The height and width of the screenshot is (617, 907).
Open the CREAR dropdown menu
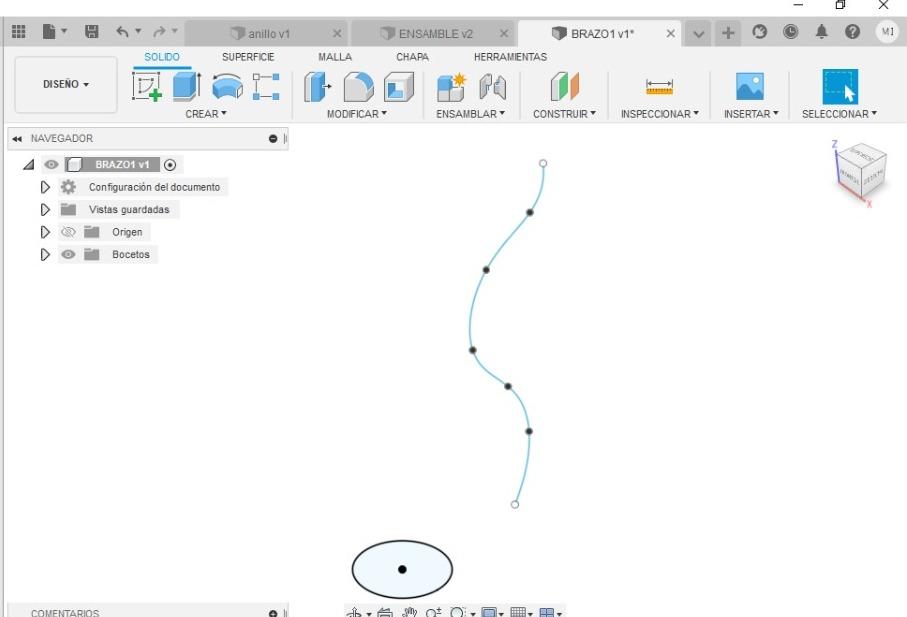click(206, 114)
